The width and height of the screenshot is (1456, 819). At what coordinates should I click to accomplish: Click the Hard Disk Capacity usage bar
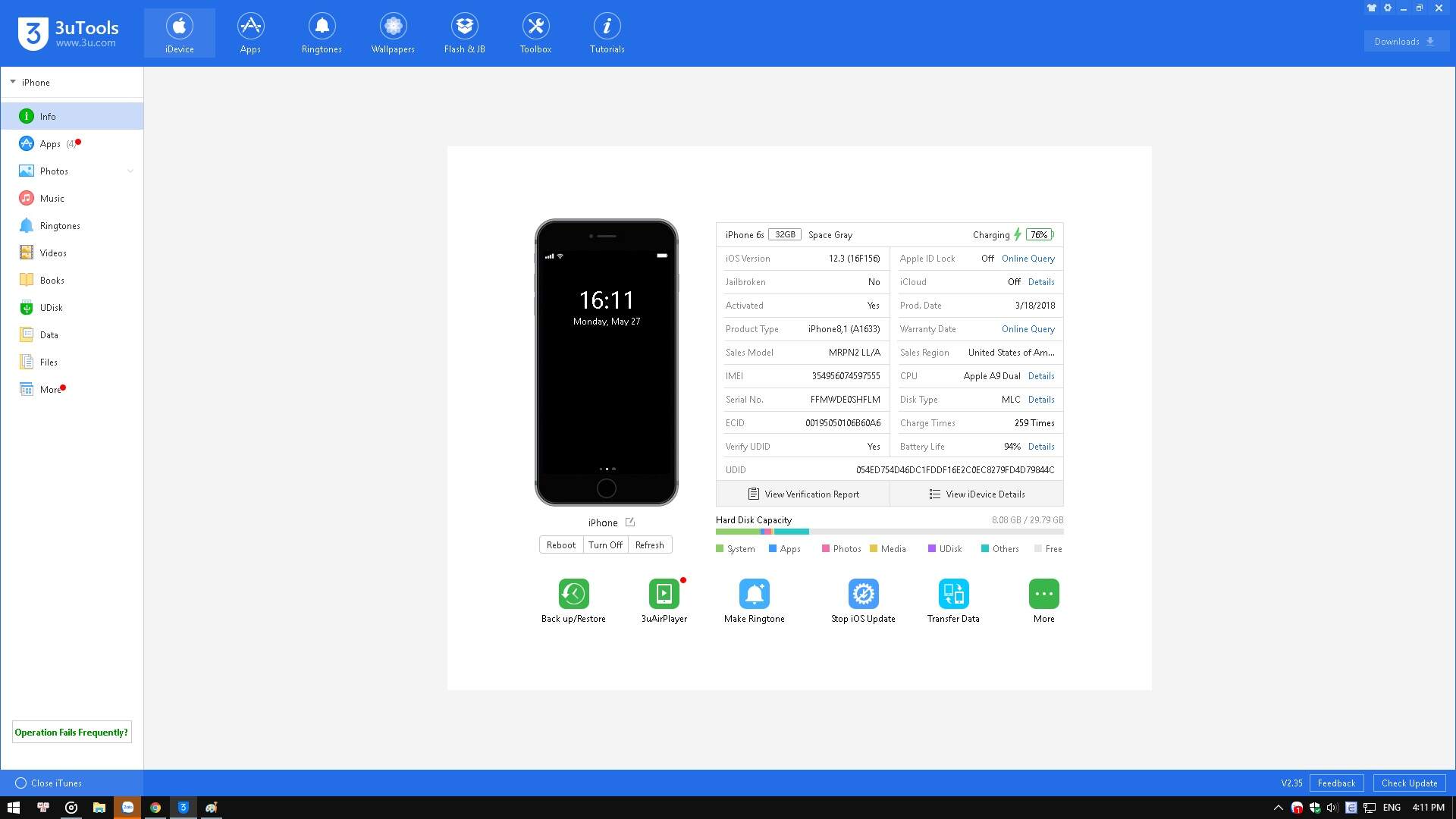click(x=889, y=532)
